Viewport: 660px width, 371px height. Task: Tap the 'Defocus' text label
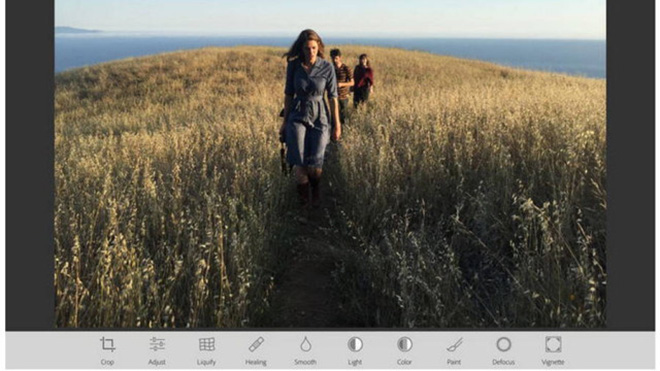[503, 362]
